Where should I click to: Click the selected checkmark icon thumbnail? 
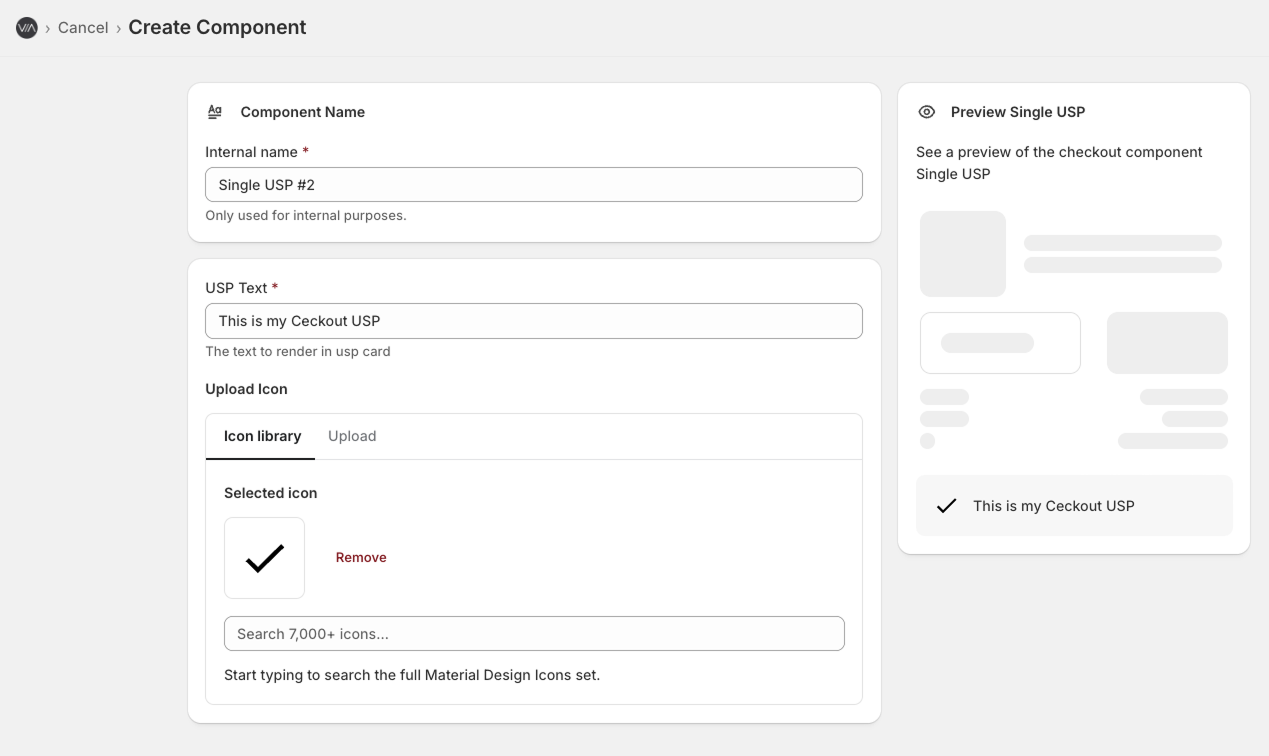pyautogui.click(x=264, y=558)
